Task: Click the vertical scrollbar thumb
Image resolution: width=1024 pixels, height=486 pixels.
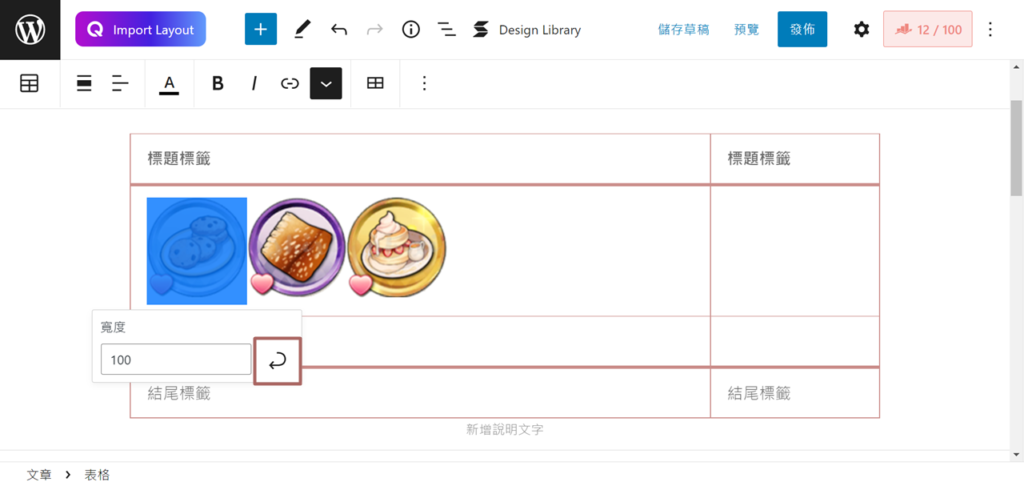Action: point(1016,148)
